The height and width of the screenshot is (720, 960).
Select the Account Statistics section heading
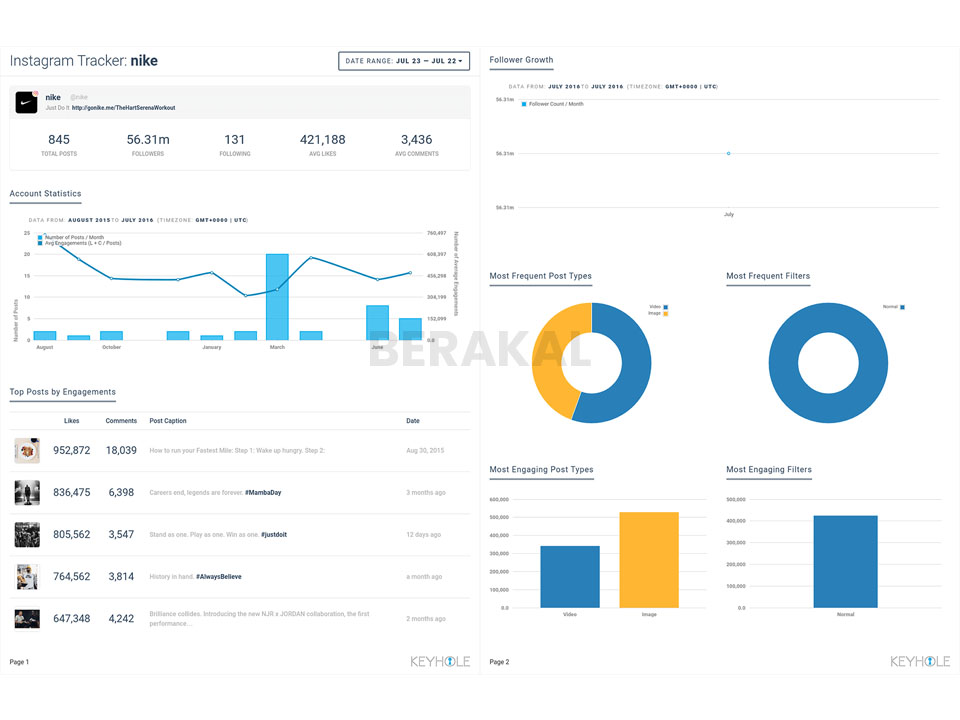pyautogui.click(x=45, y=193)
